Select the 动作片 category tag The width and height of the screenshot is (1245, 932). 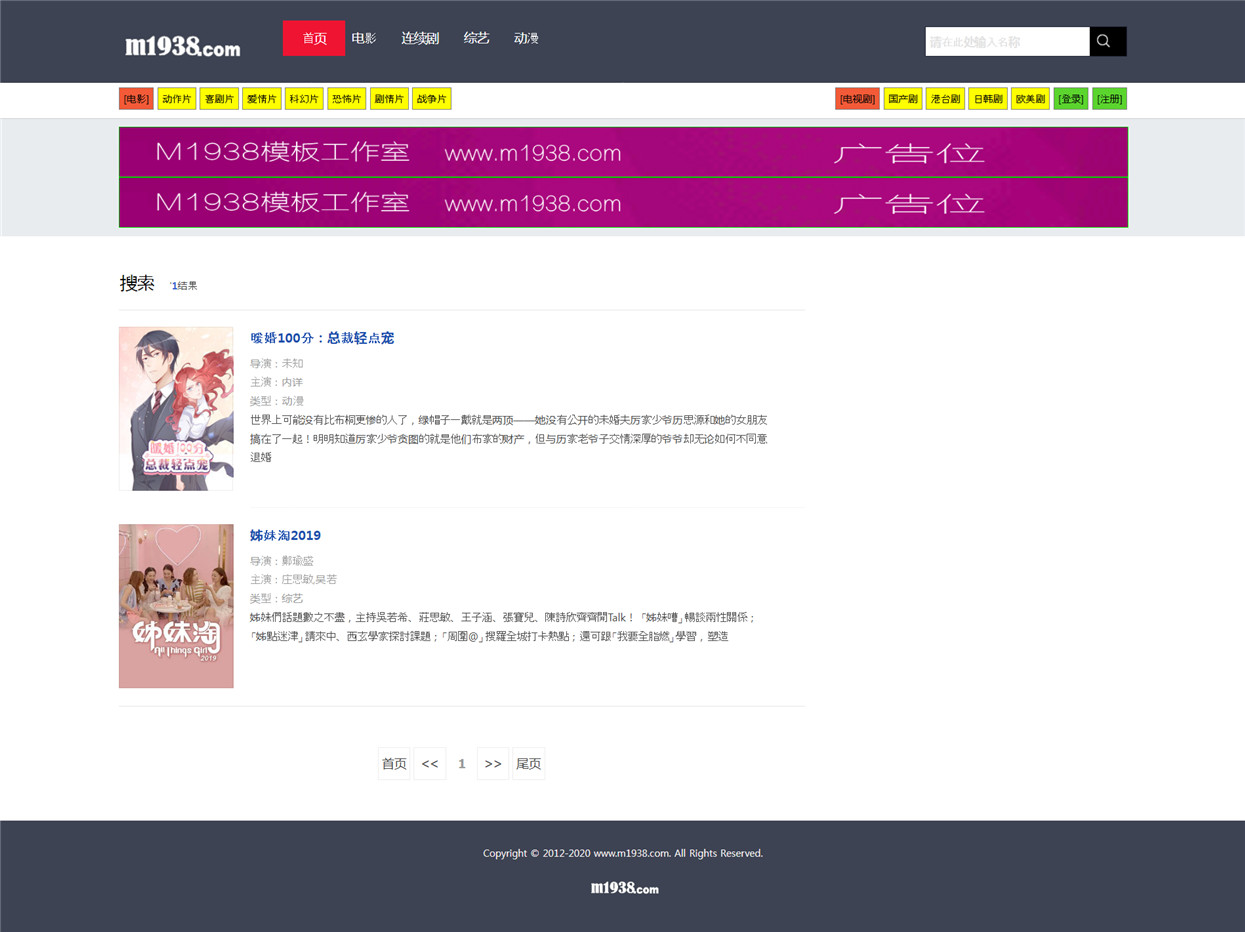point(177,99)
